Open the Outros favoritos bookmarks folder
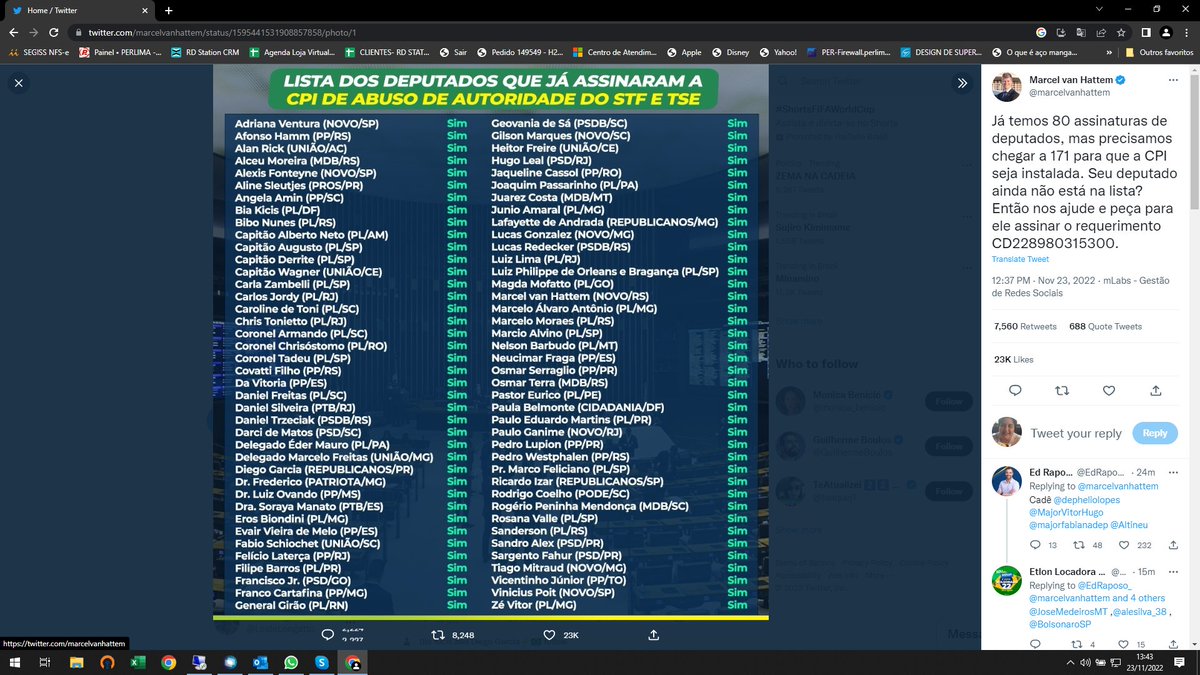The width and height of the screenshot is (1200, 675). 1158,52
